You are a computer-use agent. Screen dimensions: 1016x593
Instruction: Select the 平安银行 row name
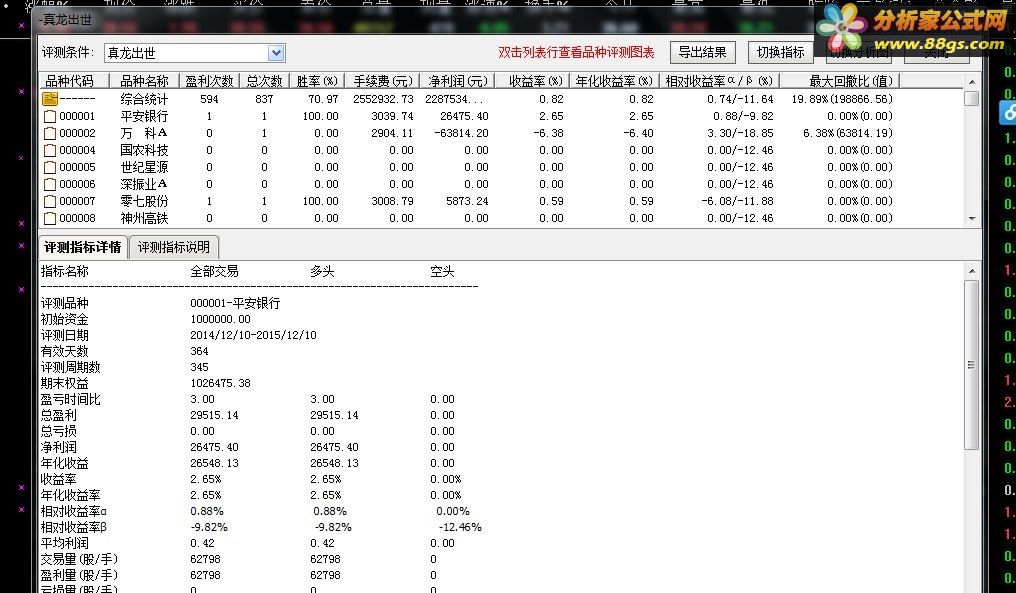(x=144, y=116)
